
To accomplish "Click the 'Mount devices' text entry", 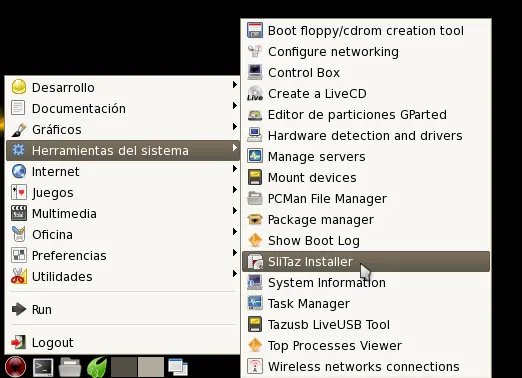I will pyautogui.click(x=312, y=178).
